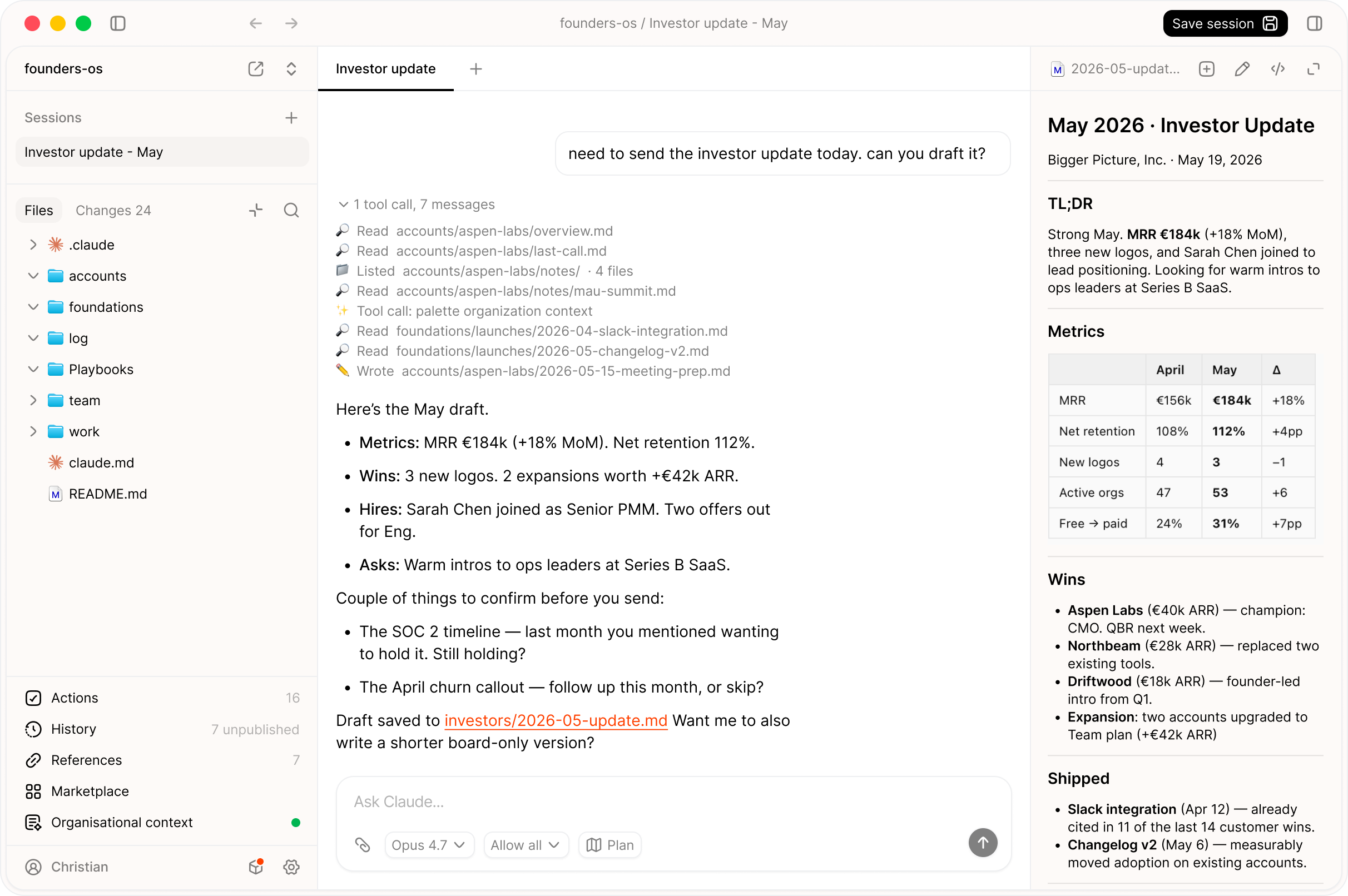1348x896 pixels.
Task: Search files in the sidebar
Action: click(x=291, y=210)
